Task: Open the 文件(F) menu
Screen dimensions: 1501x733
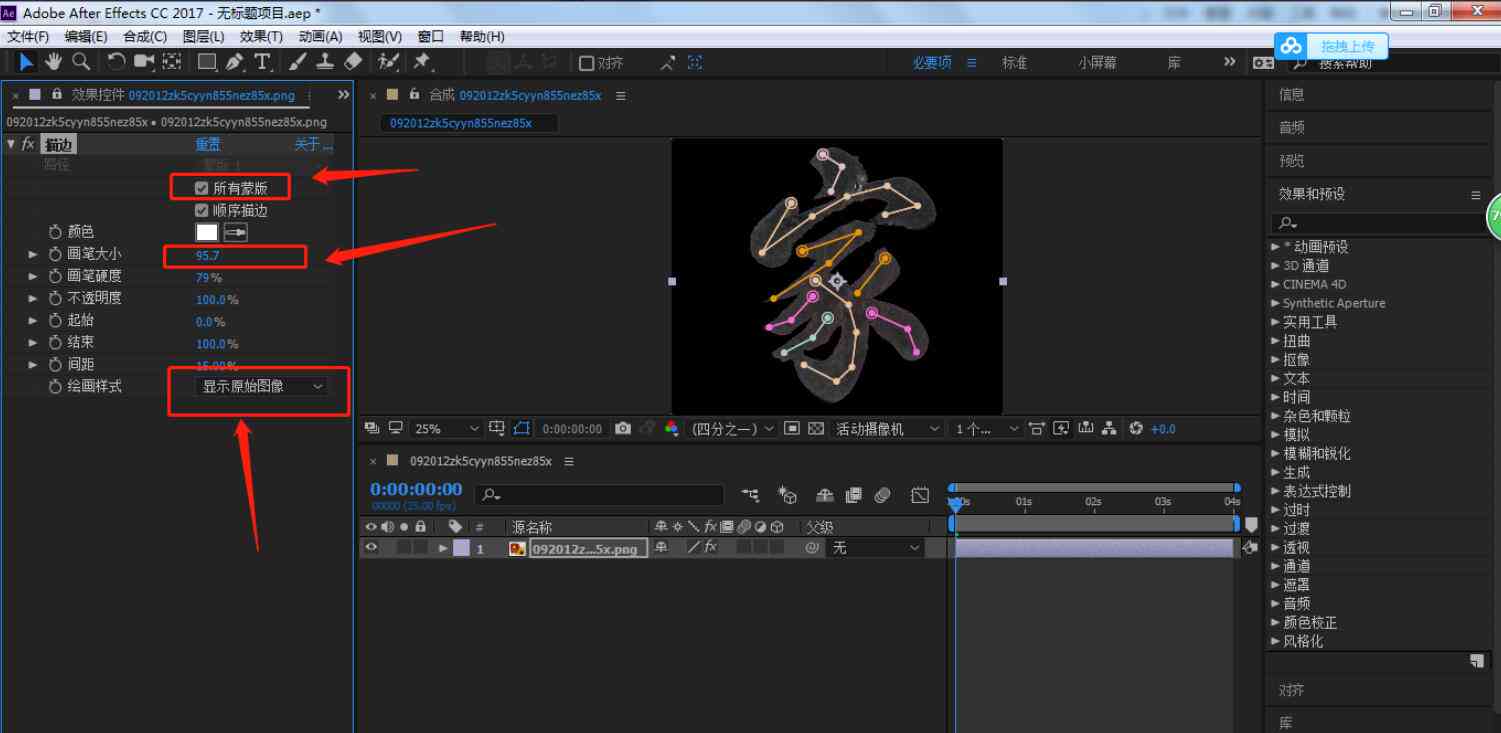Action: click(x=28, y=36)
